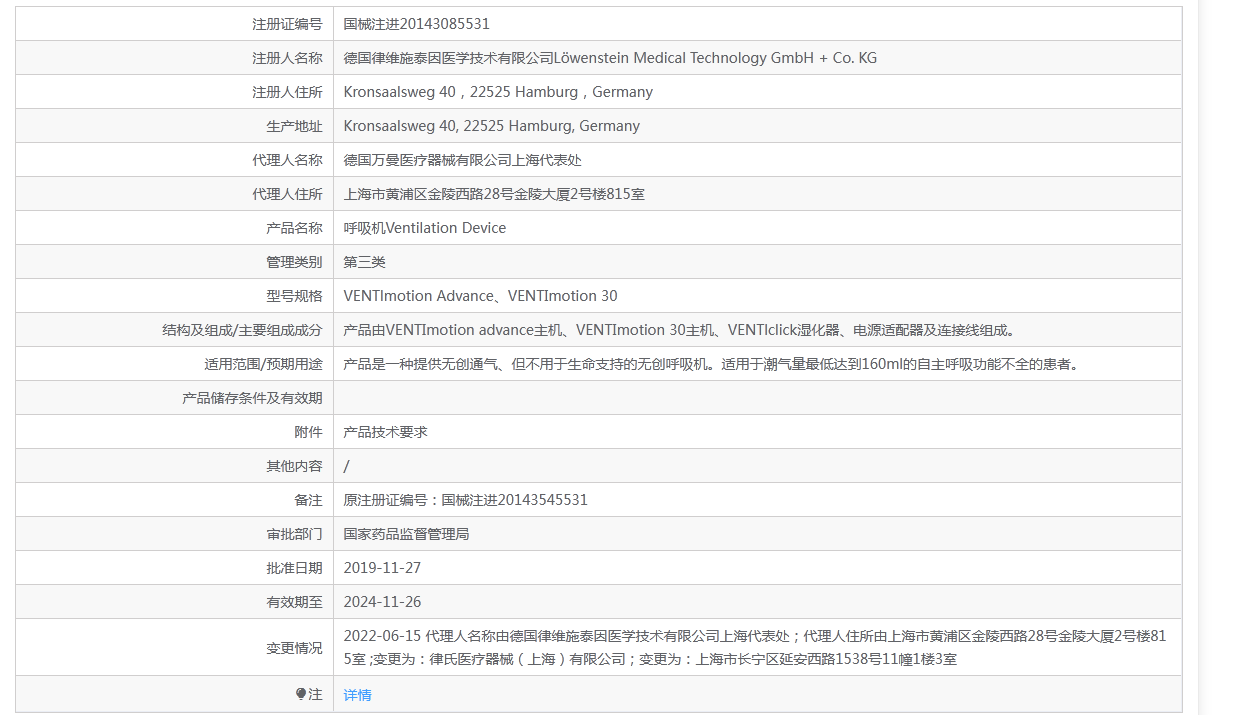Screen dimensions: 1247x715
Task: Click the 注册人住所 label
Action: [287, 92]
